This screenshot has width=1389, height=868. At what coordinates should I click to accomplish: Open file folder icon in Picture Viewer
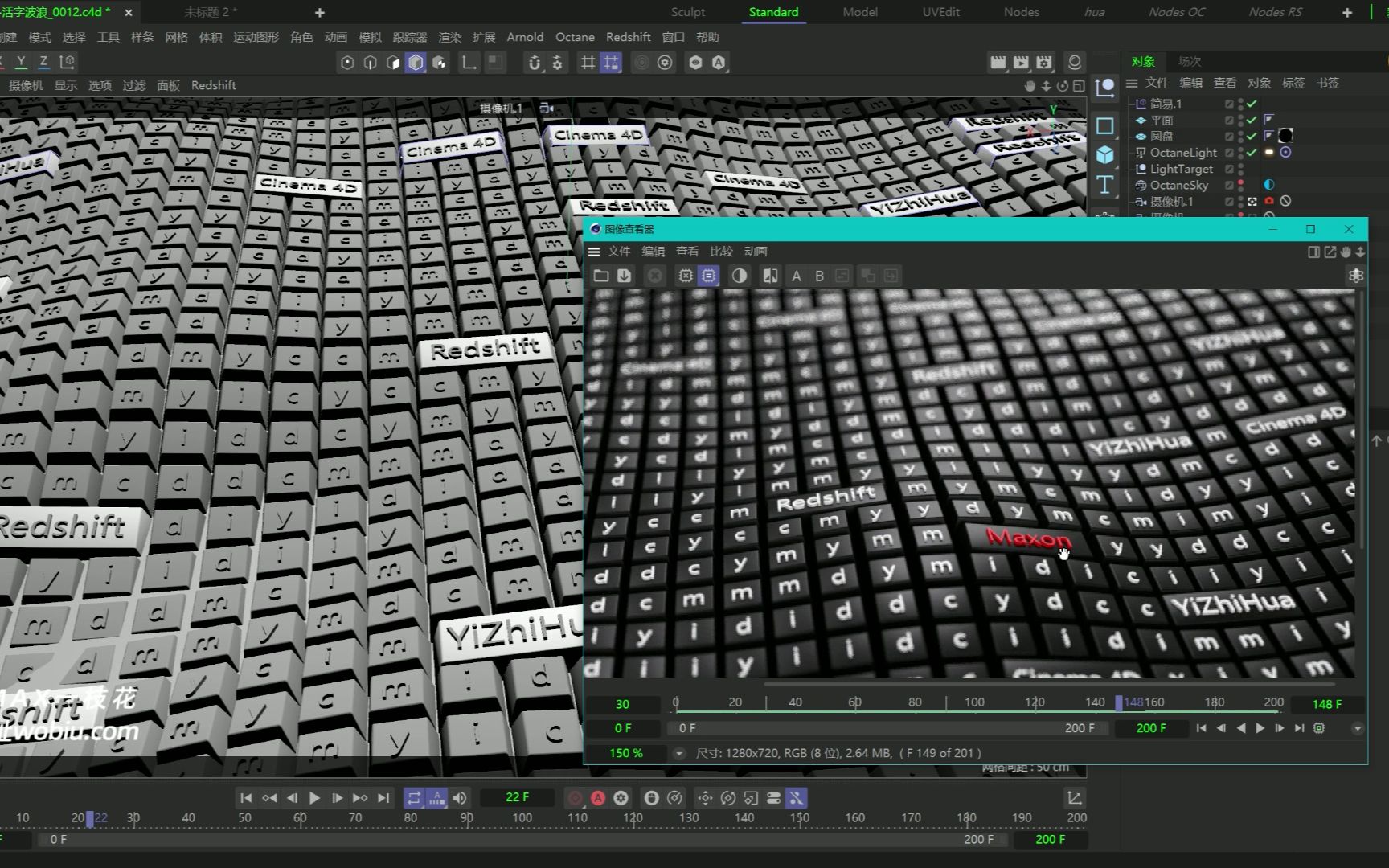click(601, 276)
